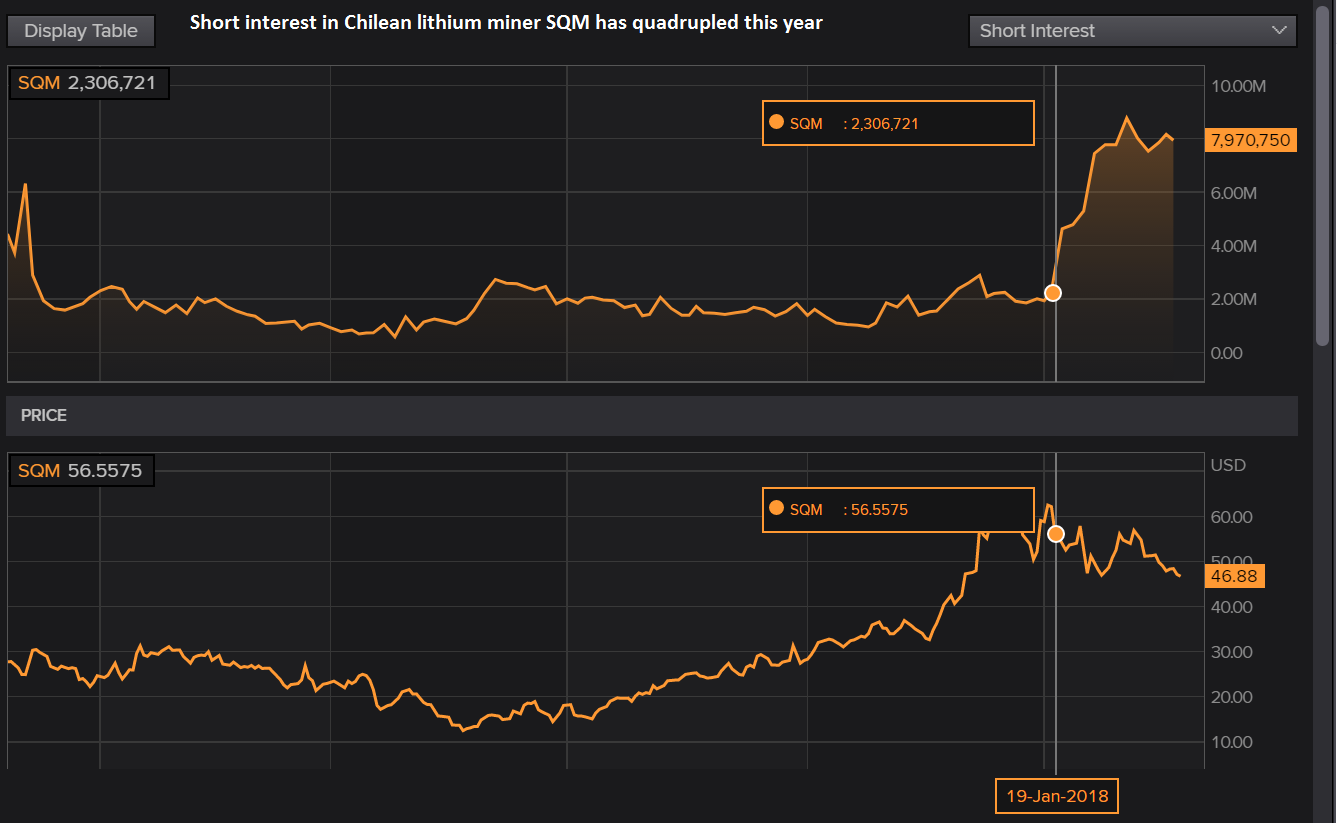Click the Display Table button
This screenshot has height=823, width=1337.
[80, 31]
